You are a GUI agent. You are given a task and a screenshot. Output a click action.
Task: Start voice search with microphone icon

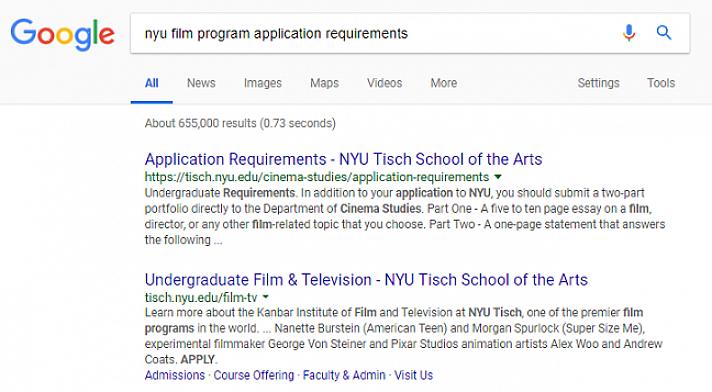(629, 33)
